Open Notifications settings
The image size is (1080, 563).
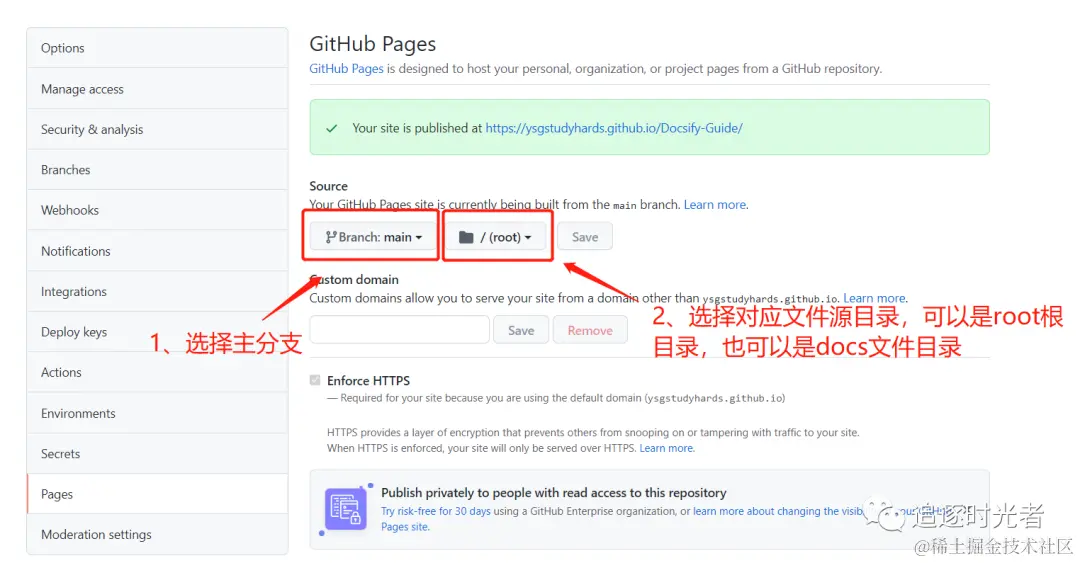click(157, 251)
